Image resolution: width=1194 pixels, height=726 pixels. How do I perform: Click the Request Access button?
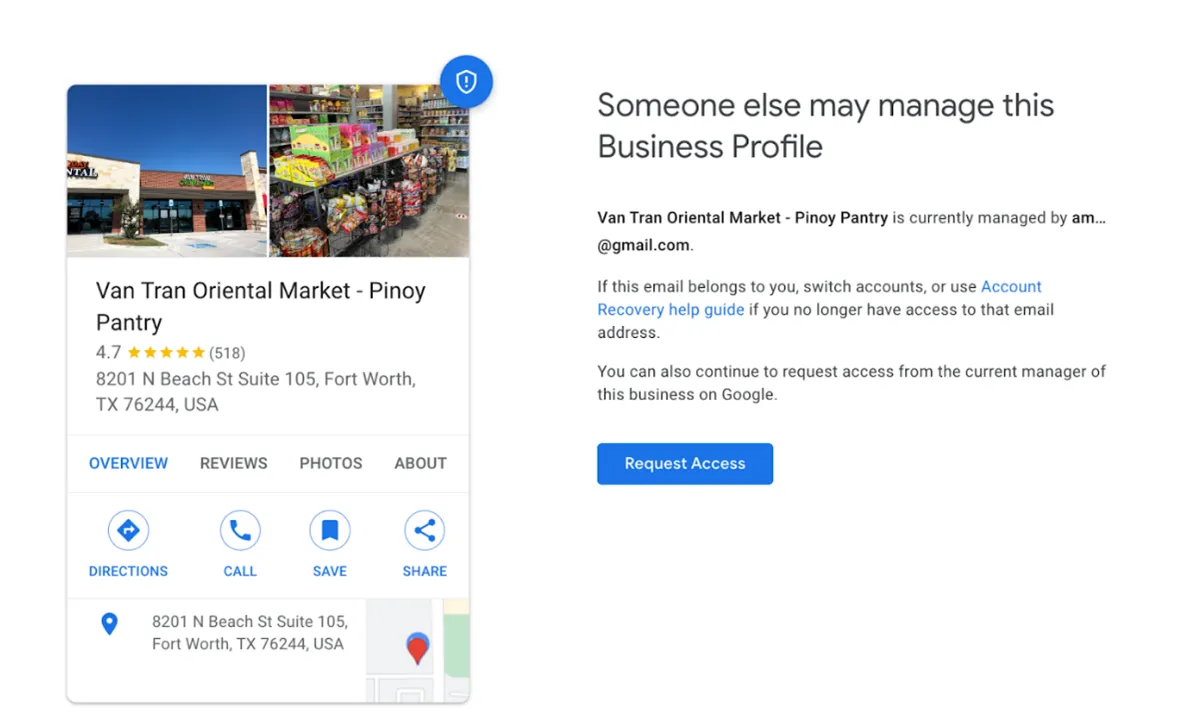[684, 464]
